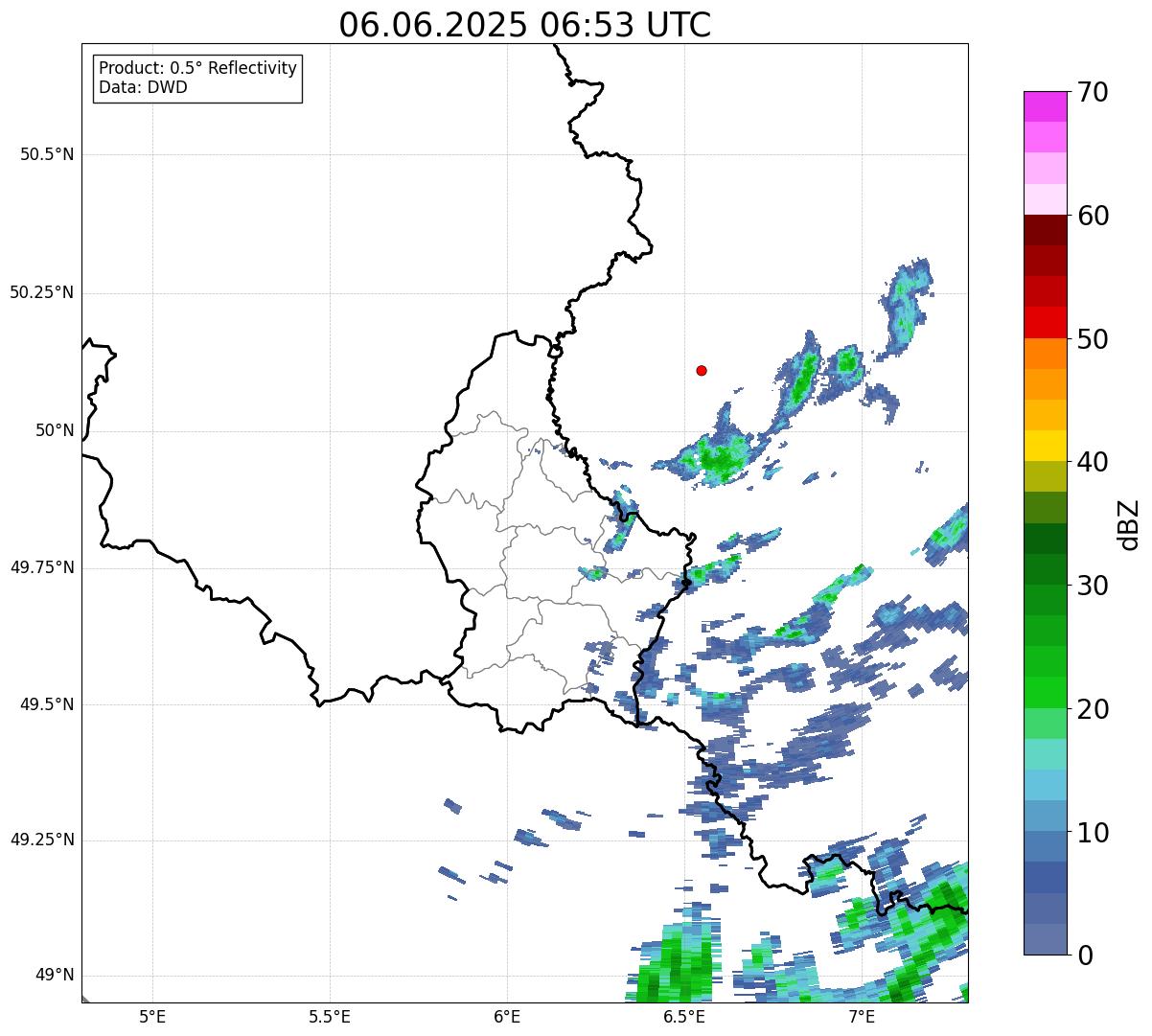This screenshot has height=1036, width=1152.
Task: Click the 49.25°N latitude label
Action: click(41, 840)
